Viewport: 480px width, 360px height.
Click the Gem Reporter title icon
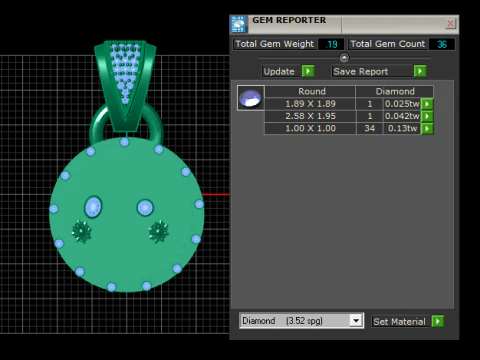(x=239, y=24)
